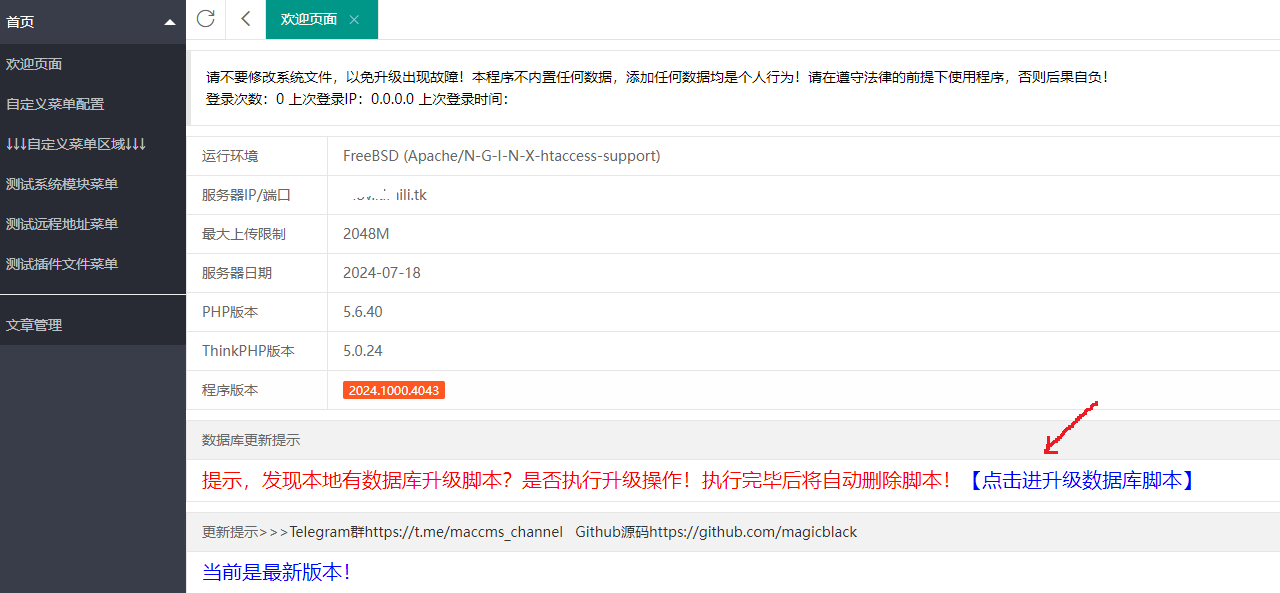Click the version badge 2024.1000.4043
1280x593 pixels.
point(393,390)
